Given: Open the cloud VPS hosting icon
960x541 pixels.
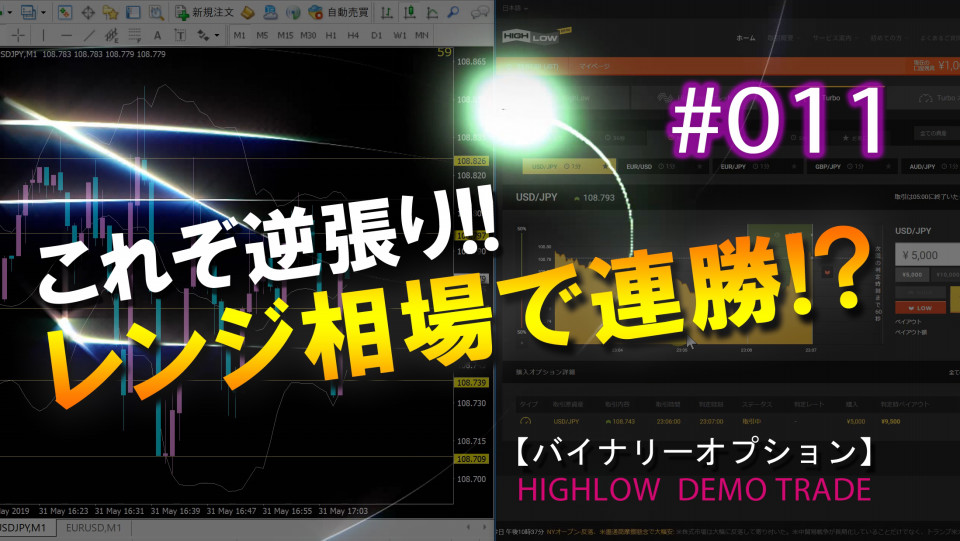Looking at the screenshot, I should [271, 12].
